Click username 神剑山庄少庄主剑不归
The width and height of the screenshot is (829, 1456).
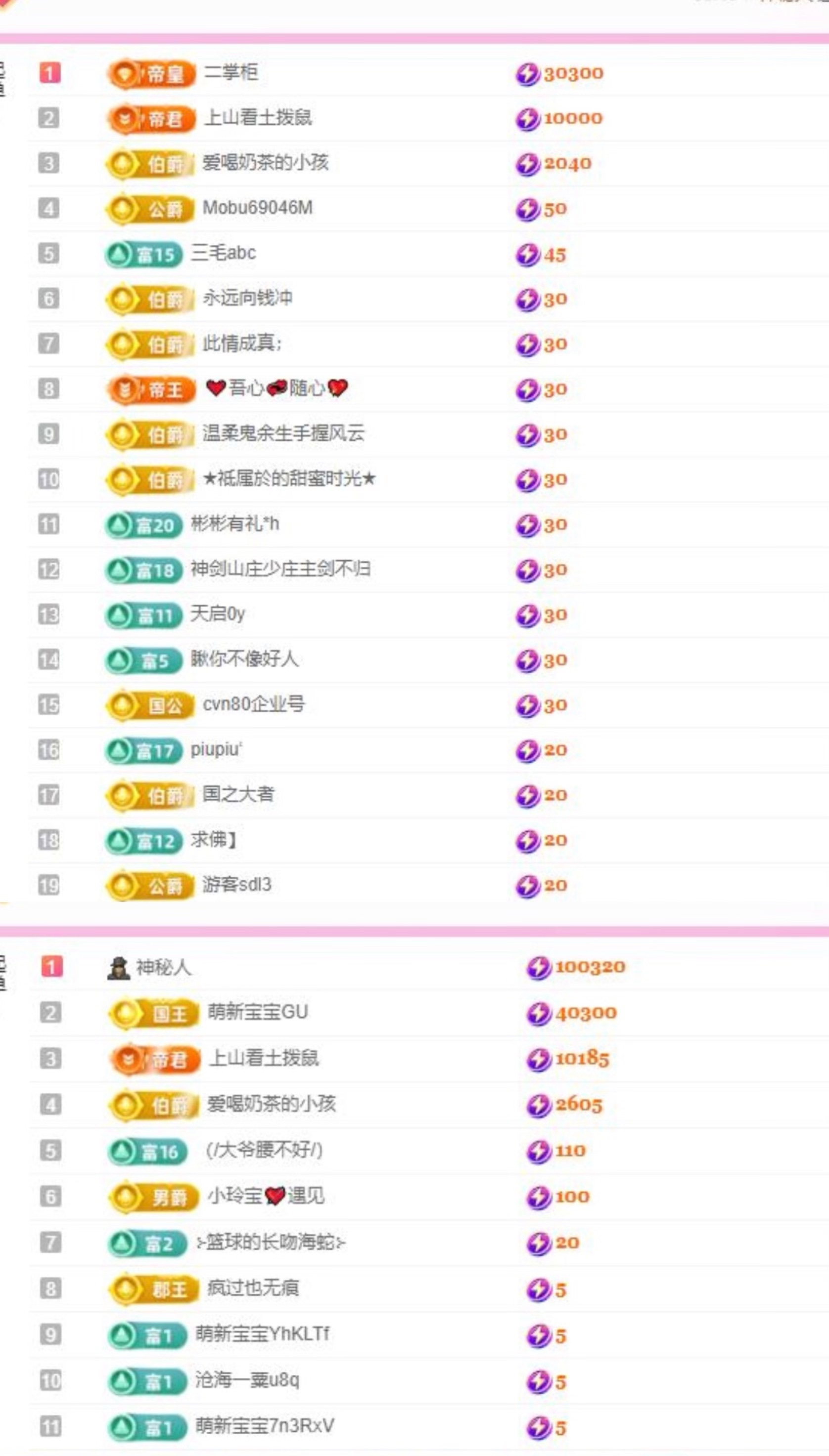click(x=280, y=568)
